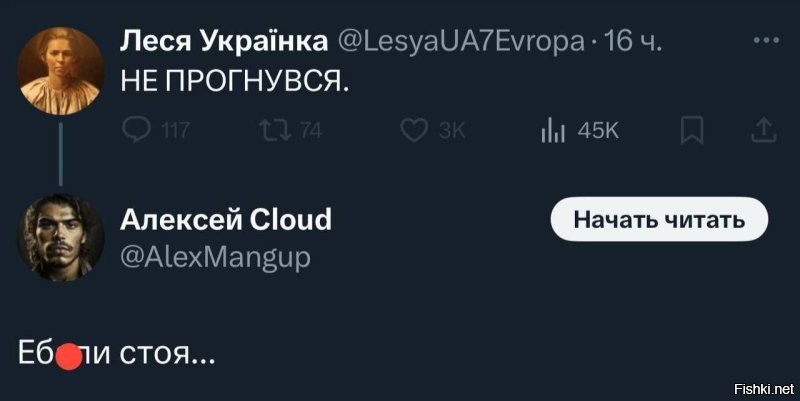This screenshot has height=401, width=800.
Task: Open Леся Українка profile avatar
Action: tap(61, 70)
